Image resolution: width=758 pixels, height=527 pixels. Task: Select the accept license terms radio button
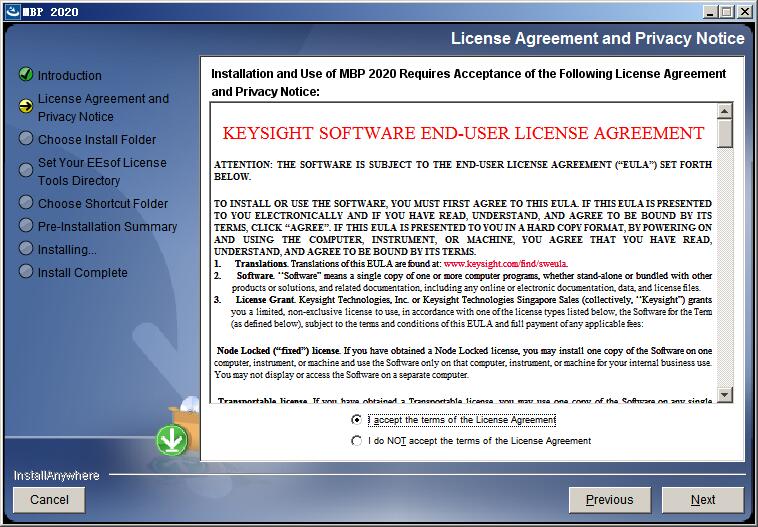pyautogui.click(x=356, y=420)
